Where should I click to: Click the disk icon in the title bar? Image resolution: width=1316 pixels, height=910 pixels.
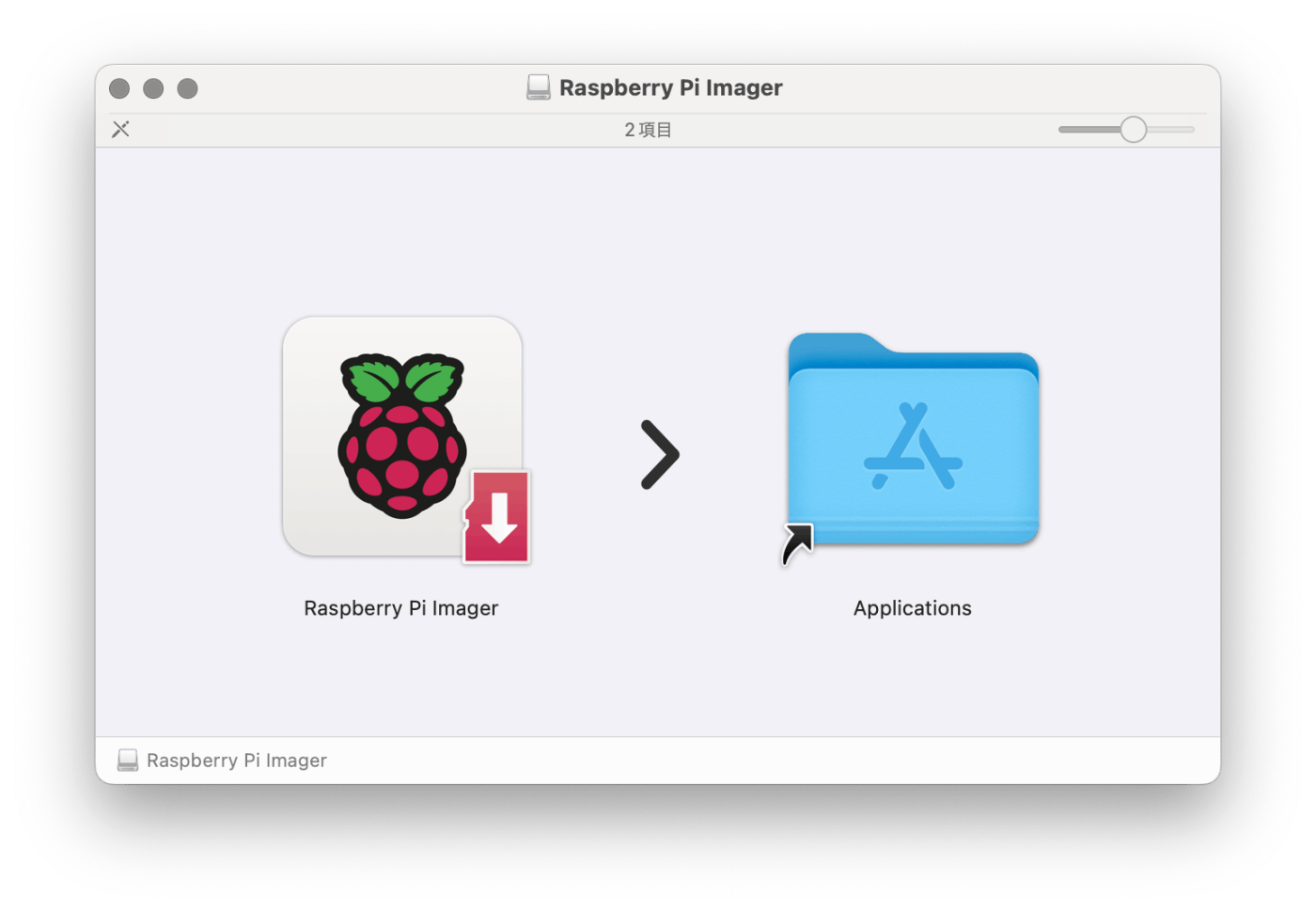[x=539, y=87]
